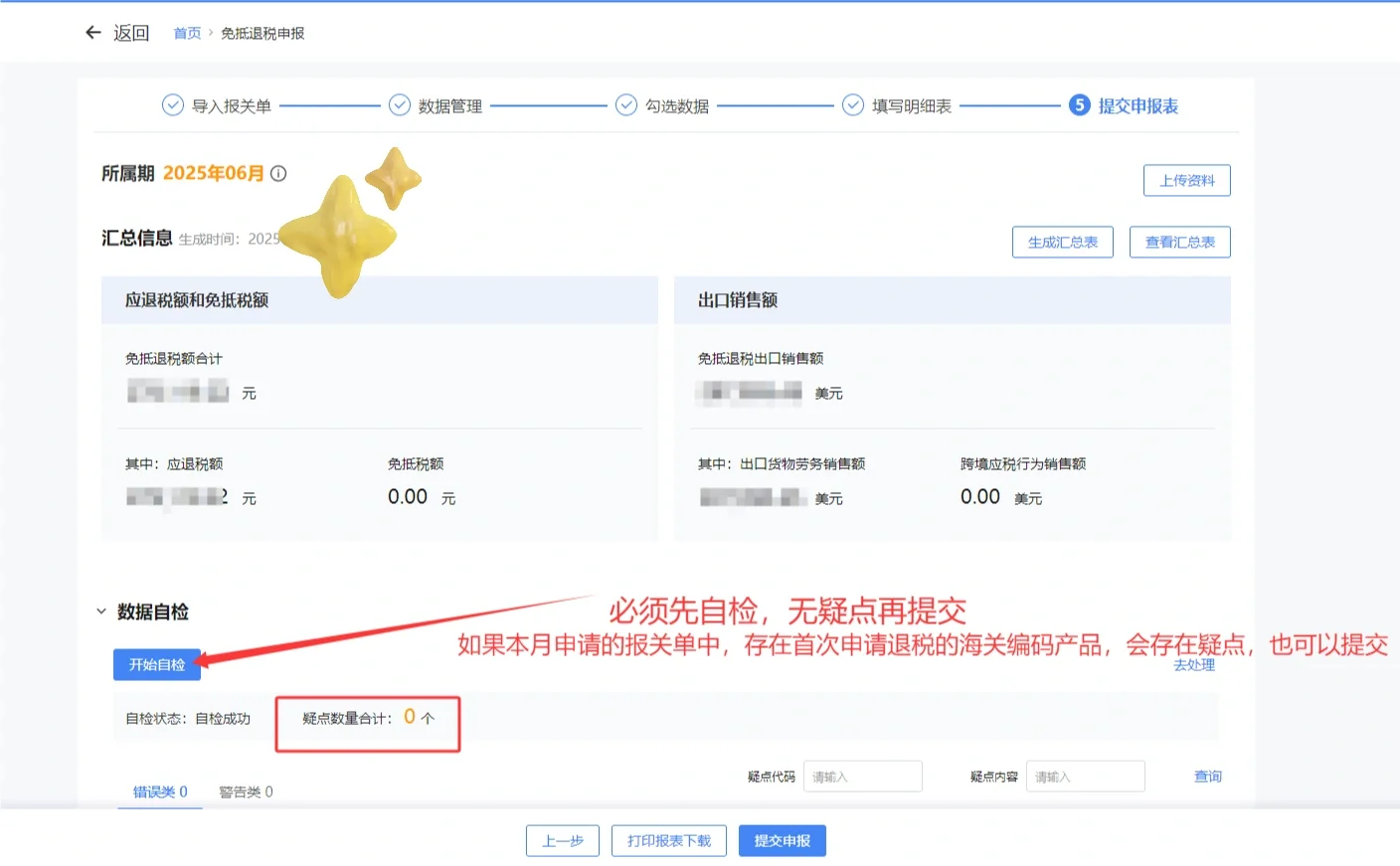Click inside the 疑点代码 input field
The width and height of the screenshot is (1400, 866).
point(862,776)
